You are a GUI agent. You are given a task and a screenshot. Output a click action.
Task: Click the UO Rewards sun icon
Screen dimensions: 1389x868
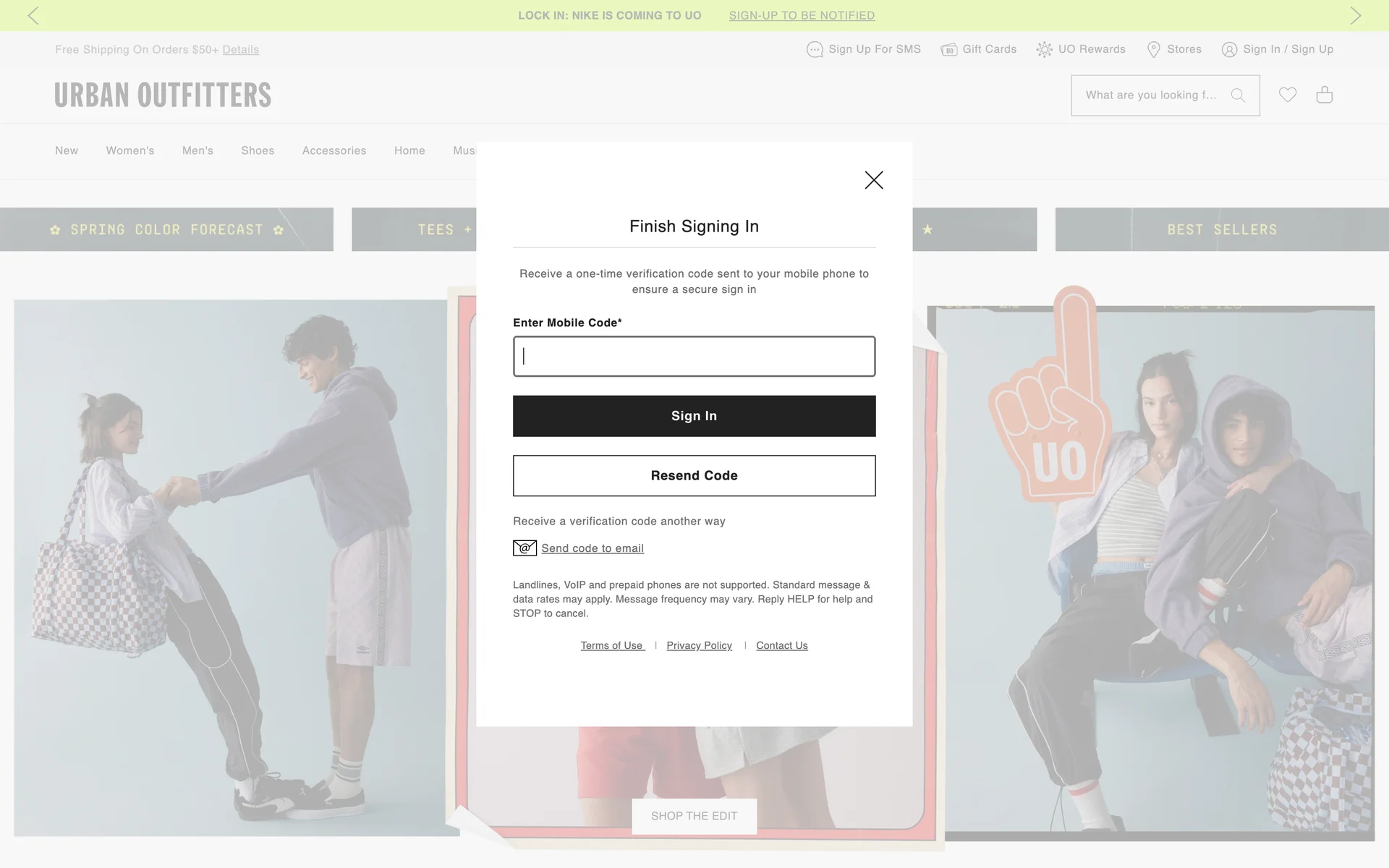(1044, 50)
